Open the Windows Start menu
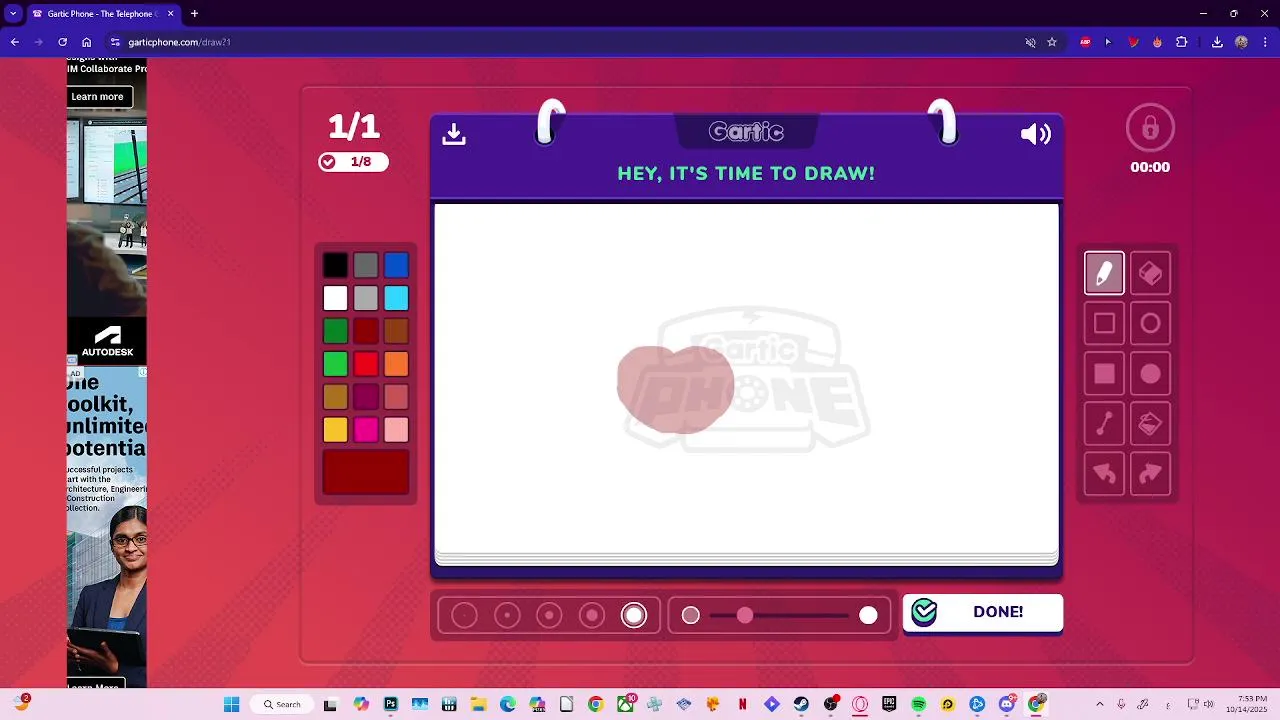 click(x=231, y=704)
